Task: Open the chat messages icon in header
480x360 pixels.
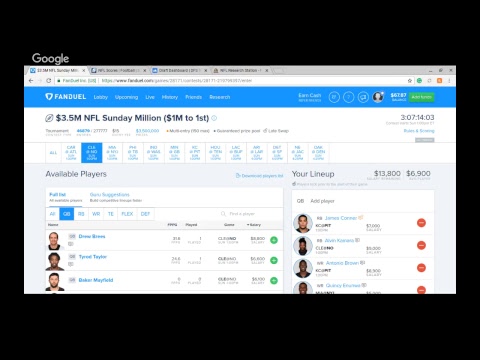Action: click(x=363, y=97)
